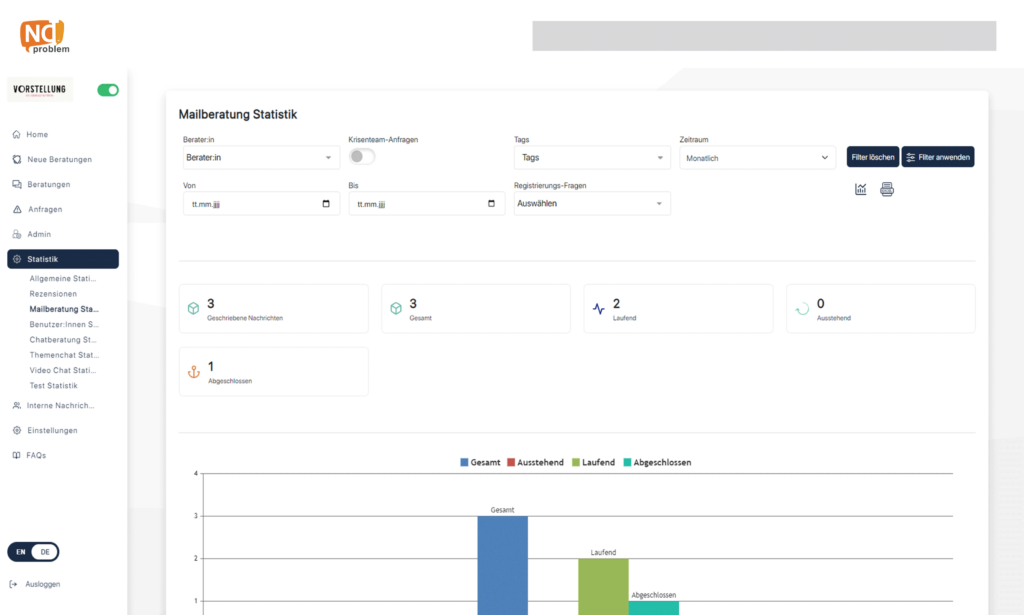Viewport: 1024px width, 615px height.
Task: Click the cube icon on Gesamt card
Action: [396, 309]
